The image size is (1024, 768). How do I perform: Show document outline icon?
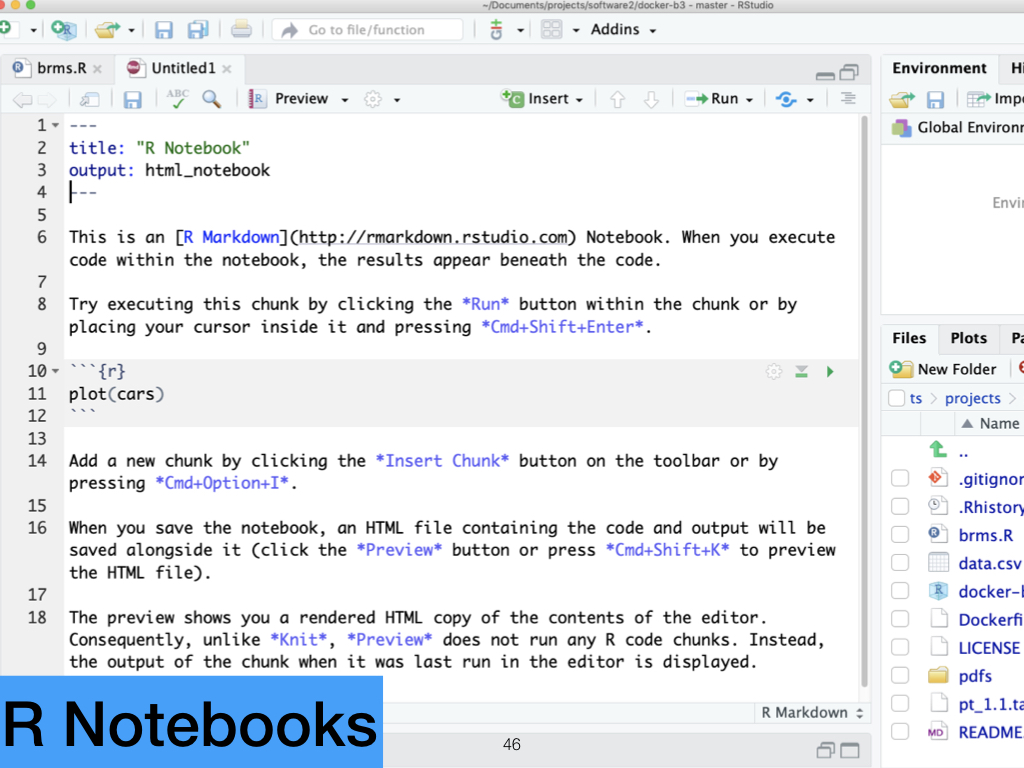click(x=848, y=99)
